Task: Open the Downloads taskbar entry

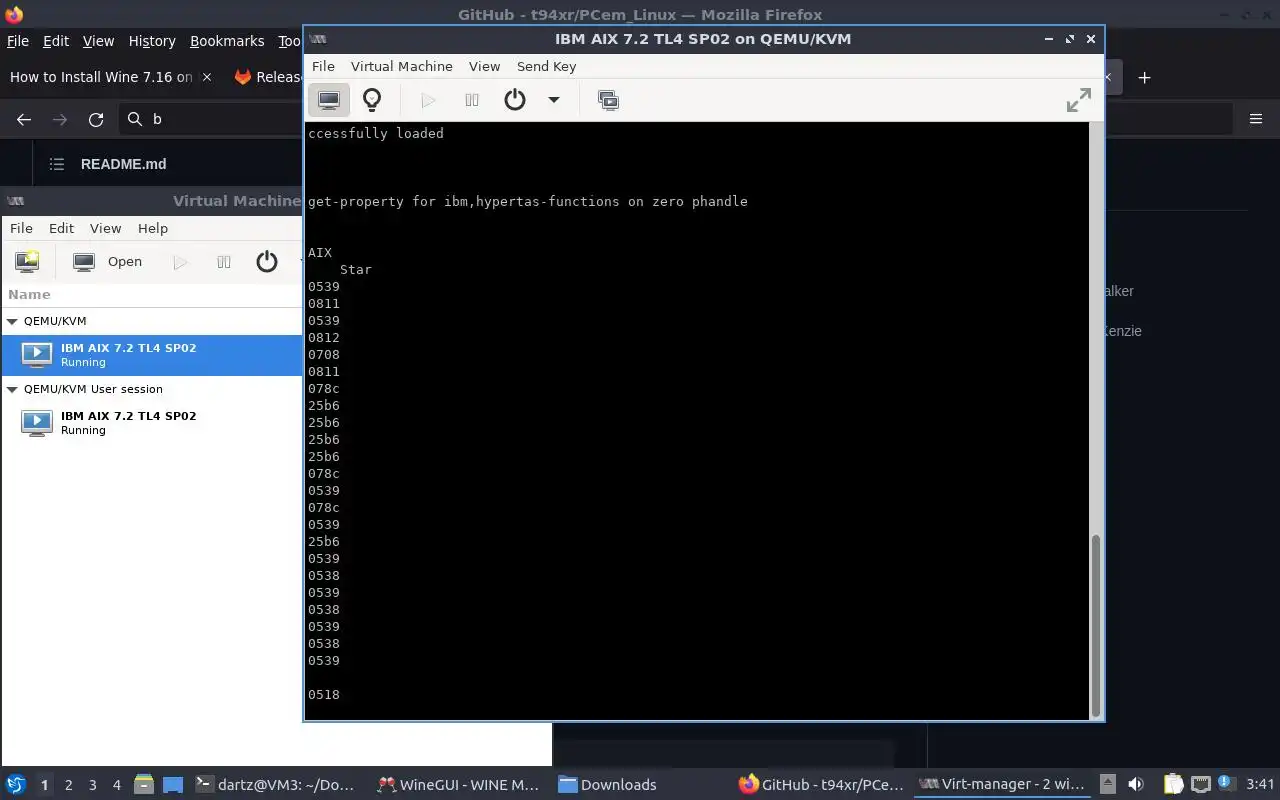Action: [607, 785]
